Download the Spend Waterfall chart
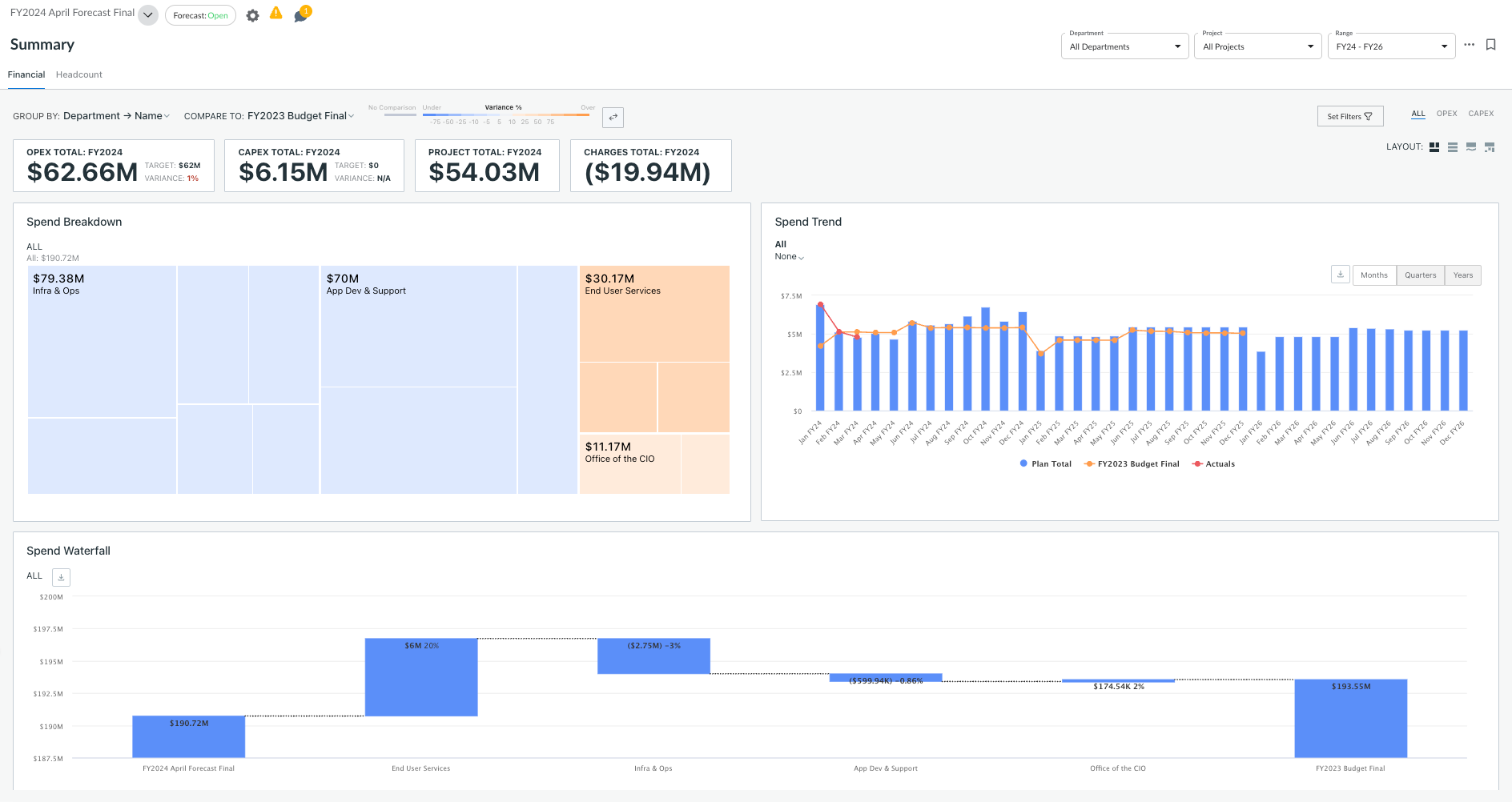The height and width of the screenshot is (802, 1512). 61,577
